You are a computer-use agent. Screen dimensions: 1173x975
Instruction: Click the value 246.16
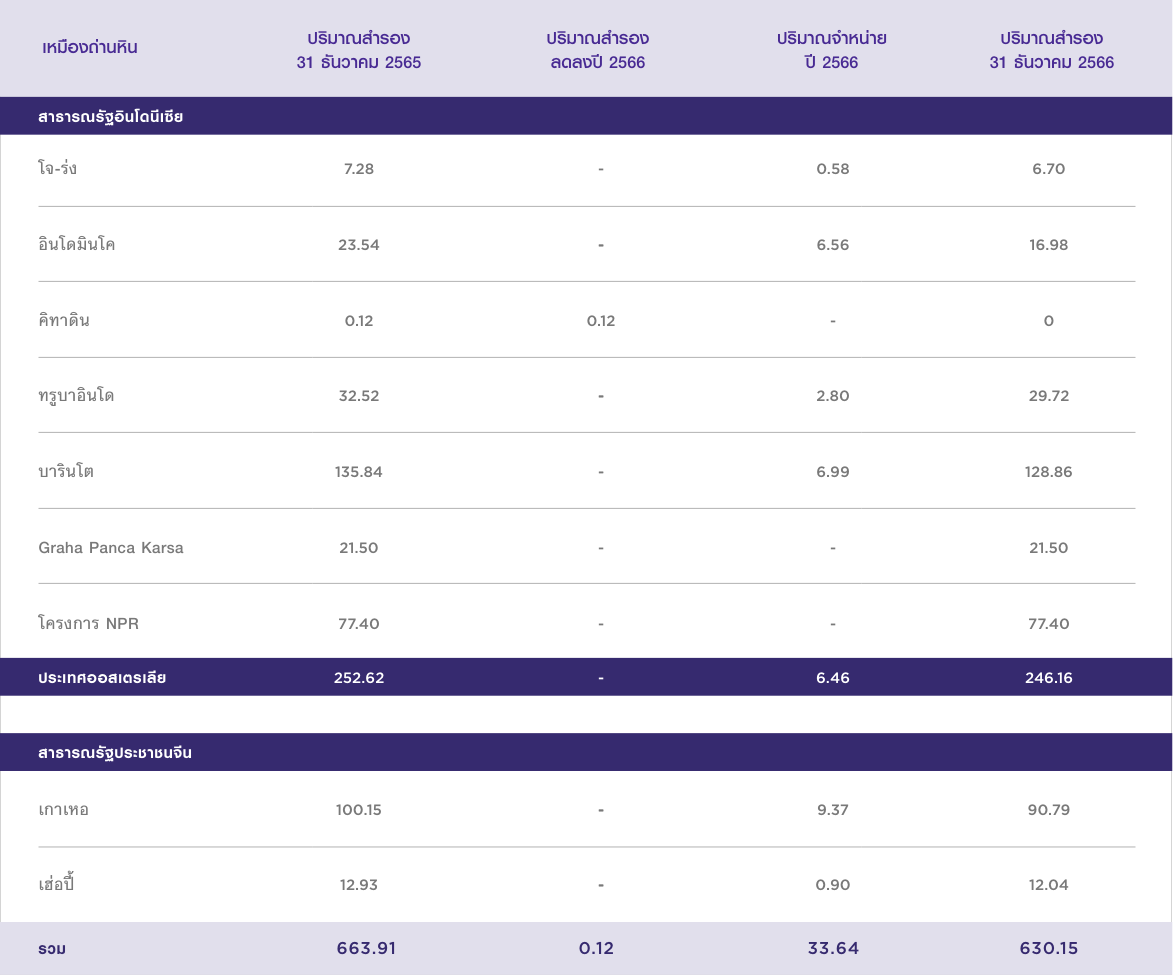pyautogui.click(x=1049, y=678)
